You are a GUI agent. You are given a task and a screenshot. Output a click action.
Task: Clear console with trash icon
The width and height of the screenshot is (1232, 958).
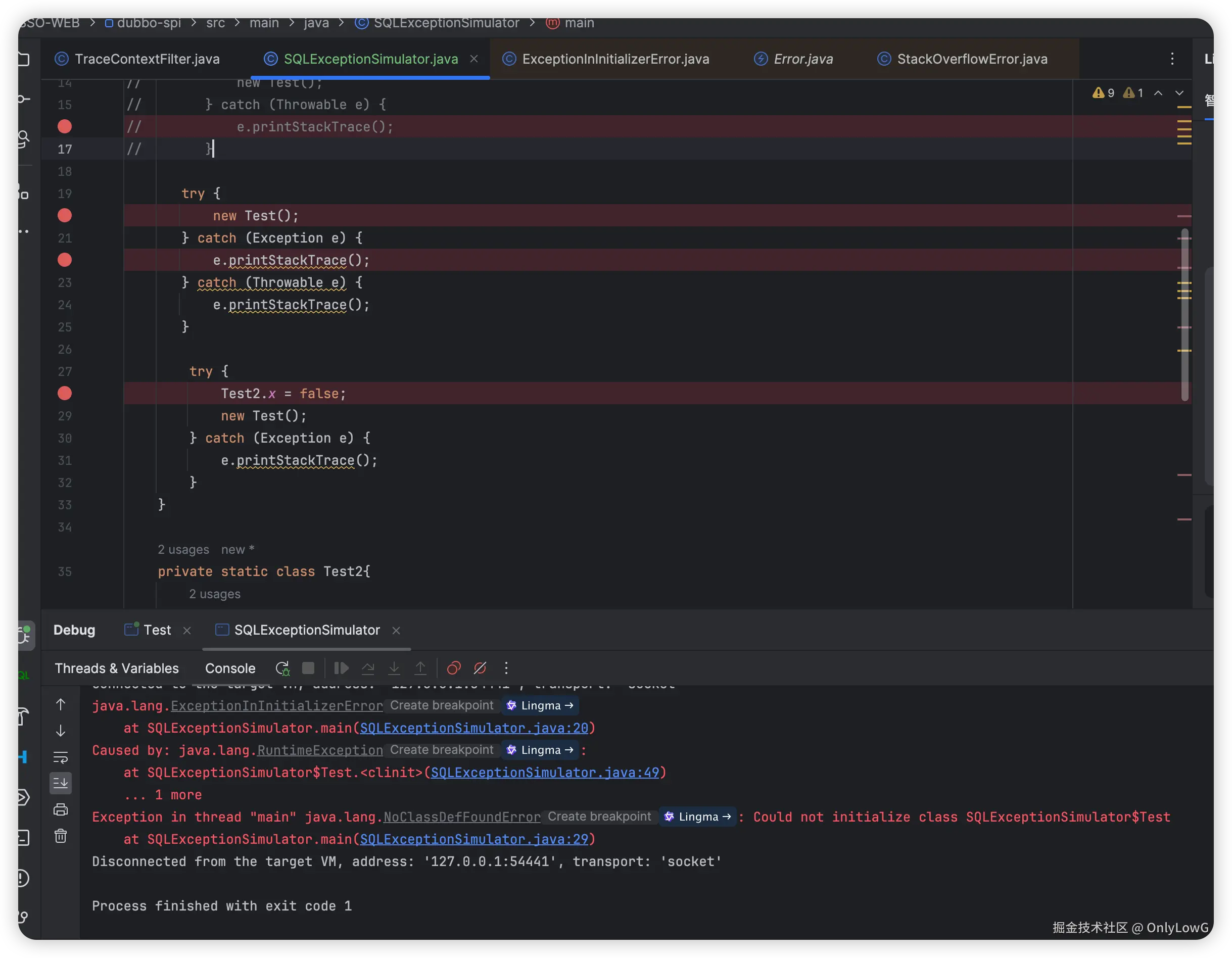60,836
